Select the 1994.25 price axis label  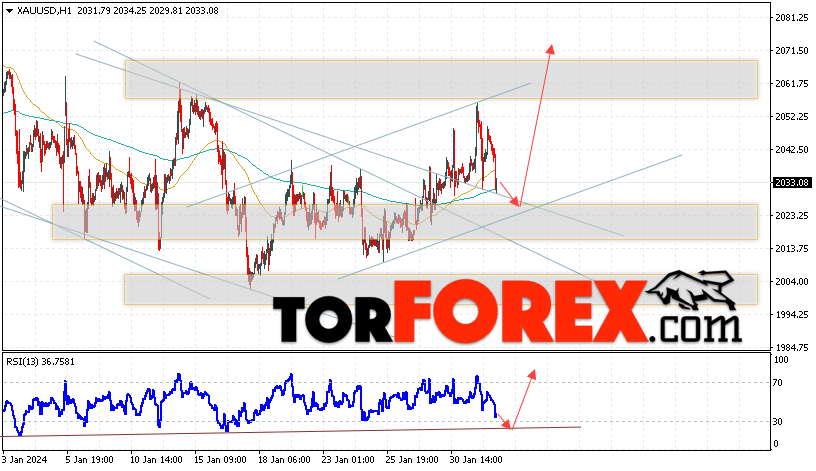[x=792, y=314]
